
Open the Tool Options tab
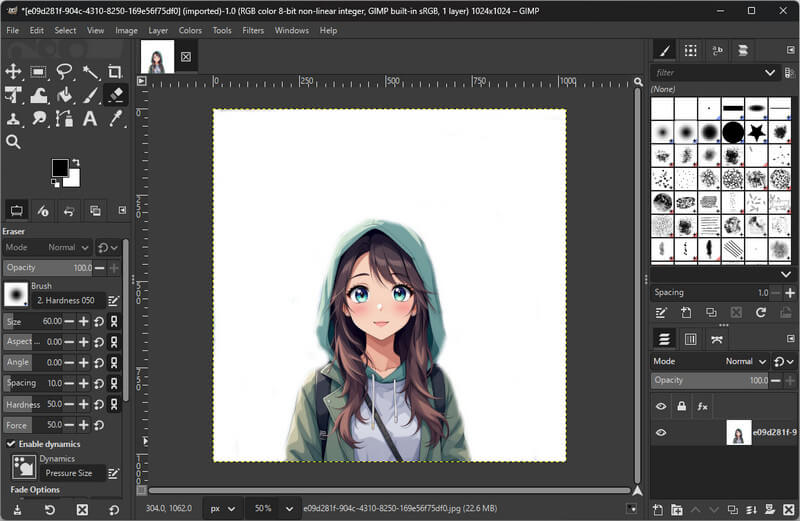coord(16,211)
